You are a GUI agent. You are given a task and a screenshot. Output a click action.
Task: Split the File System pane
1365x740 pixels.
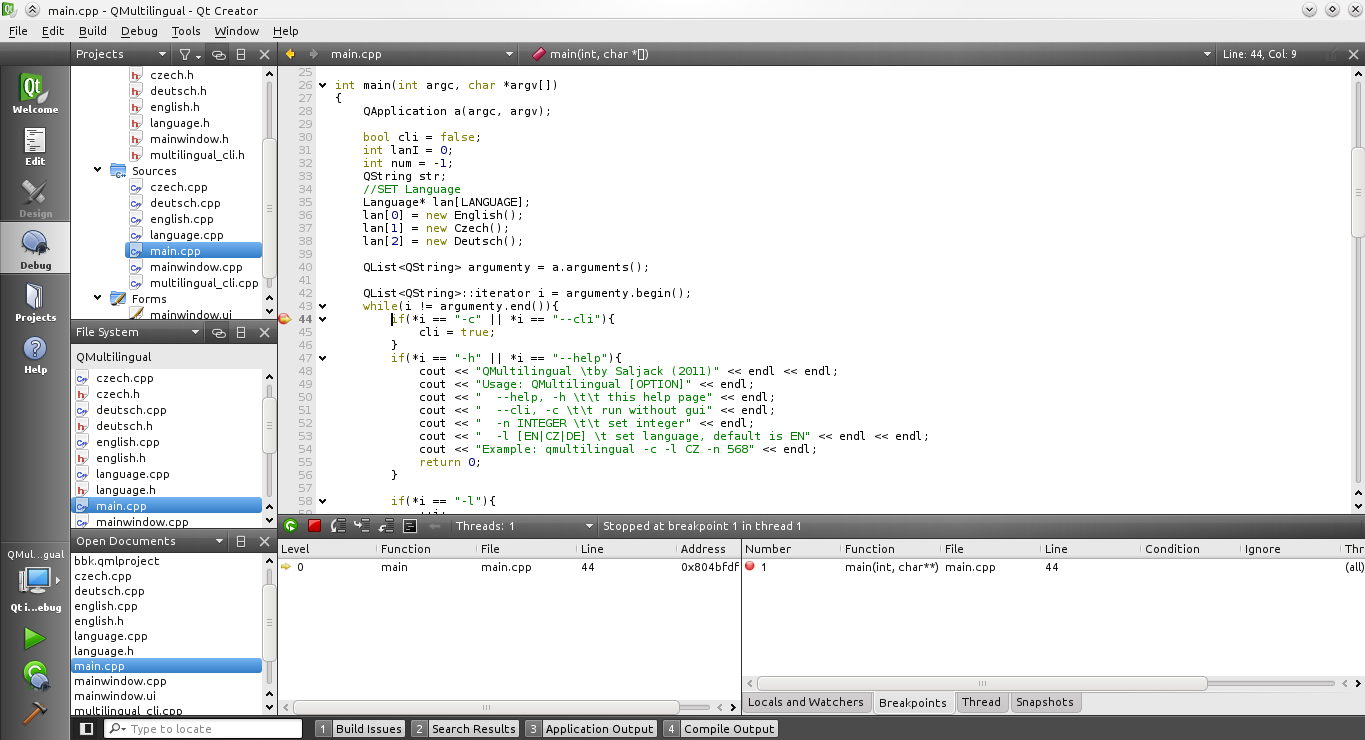[x=241, y=332]
